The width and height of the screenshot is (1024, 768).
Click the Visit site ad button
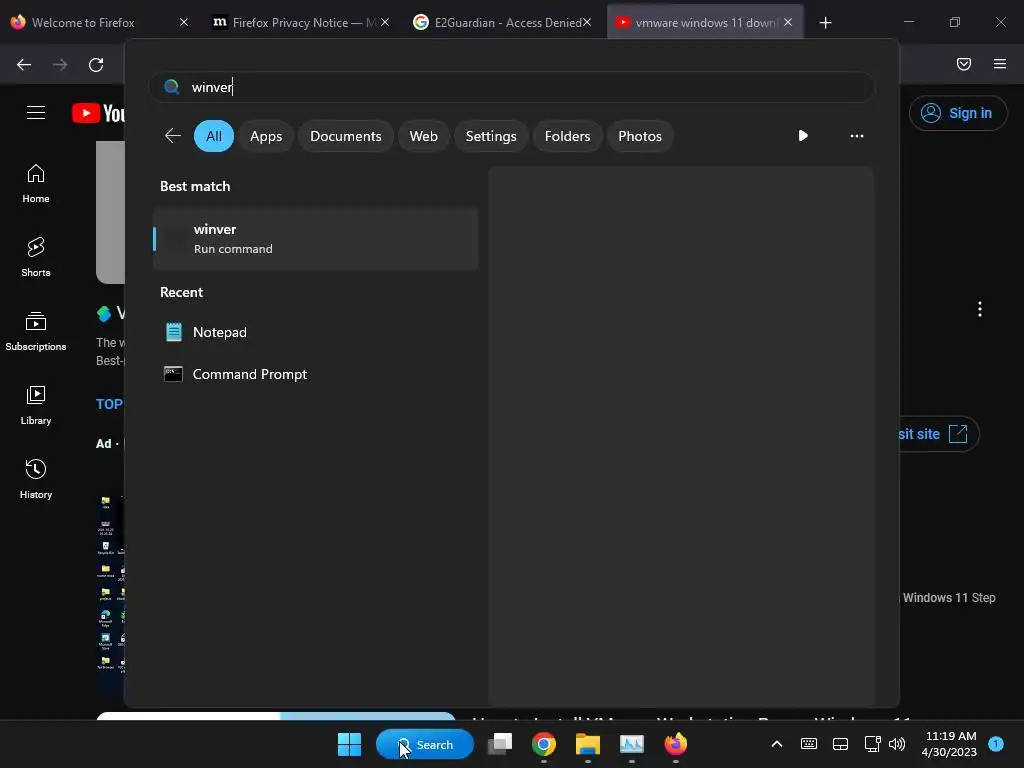click(x=938, y=434)
